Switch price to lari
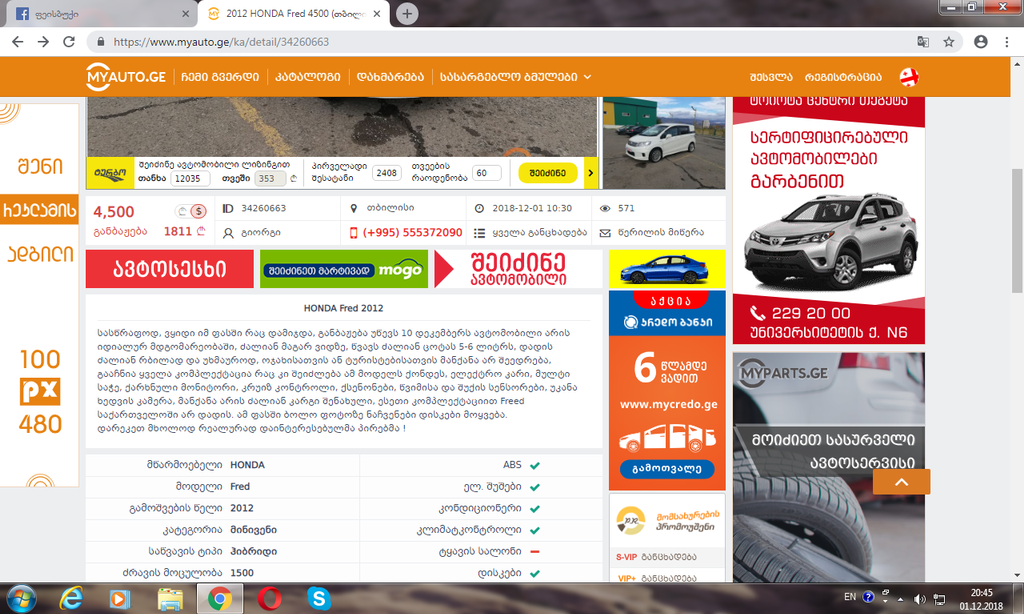This screenshot has width=1024, height=614. click(182, 211)
